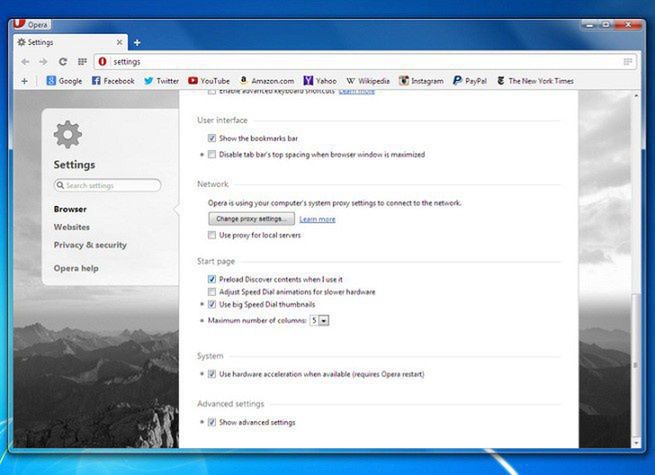655x475 pixels.
Task: Open the Yahoo bookmark
Action: [x=320, y=81]
